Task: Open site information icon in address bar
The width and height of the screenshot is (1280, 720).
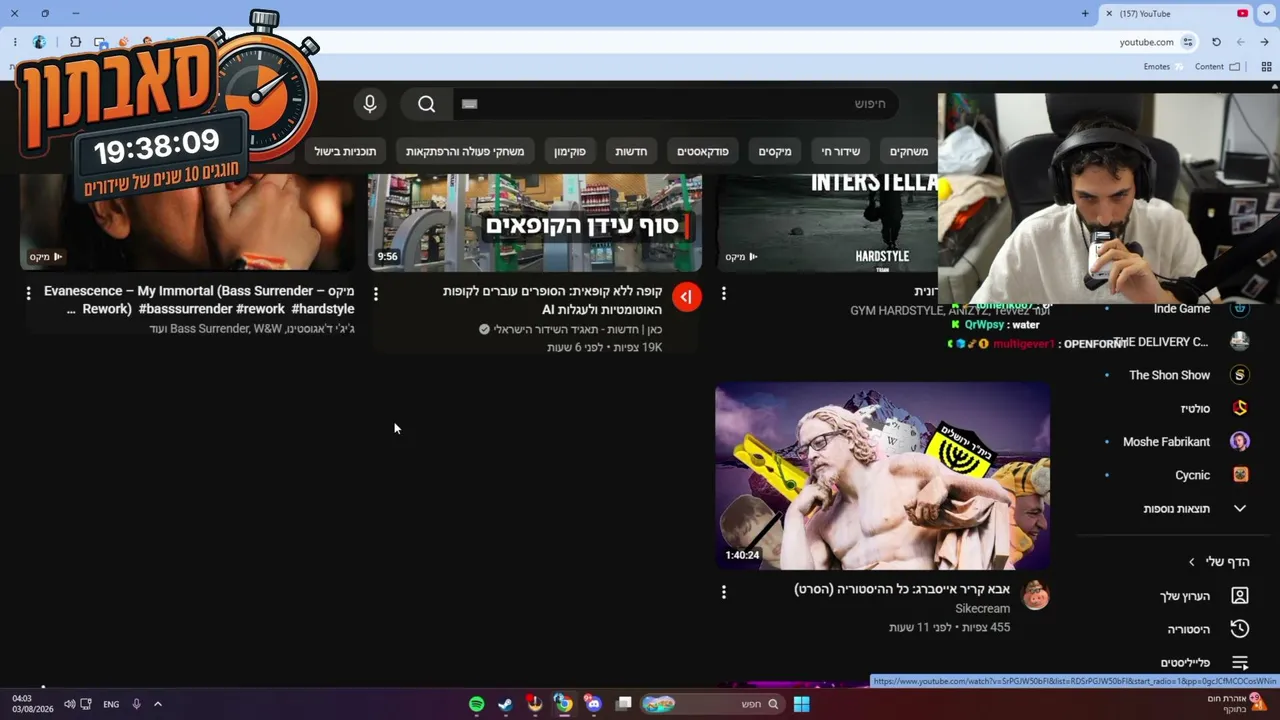Action: coord(1188,42)
